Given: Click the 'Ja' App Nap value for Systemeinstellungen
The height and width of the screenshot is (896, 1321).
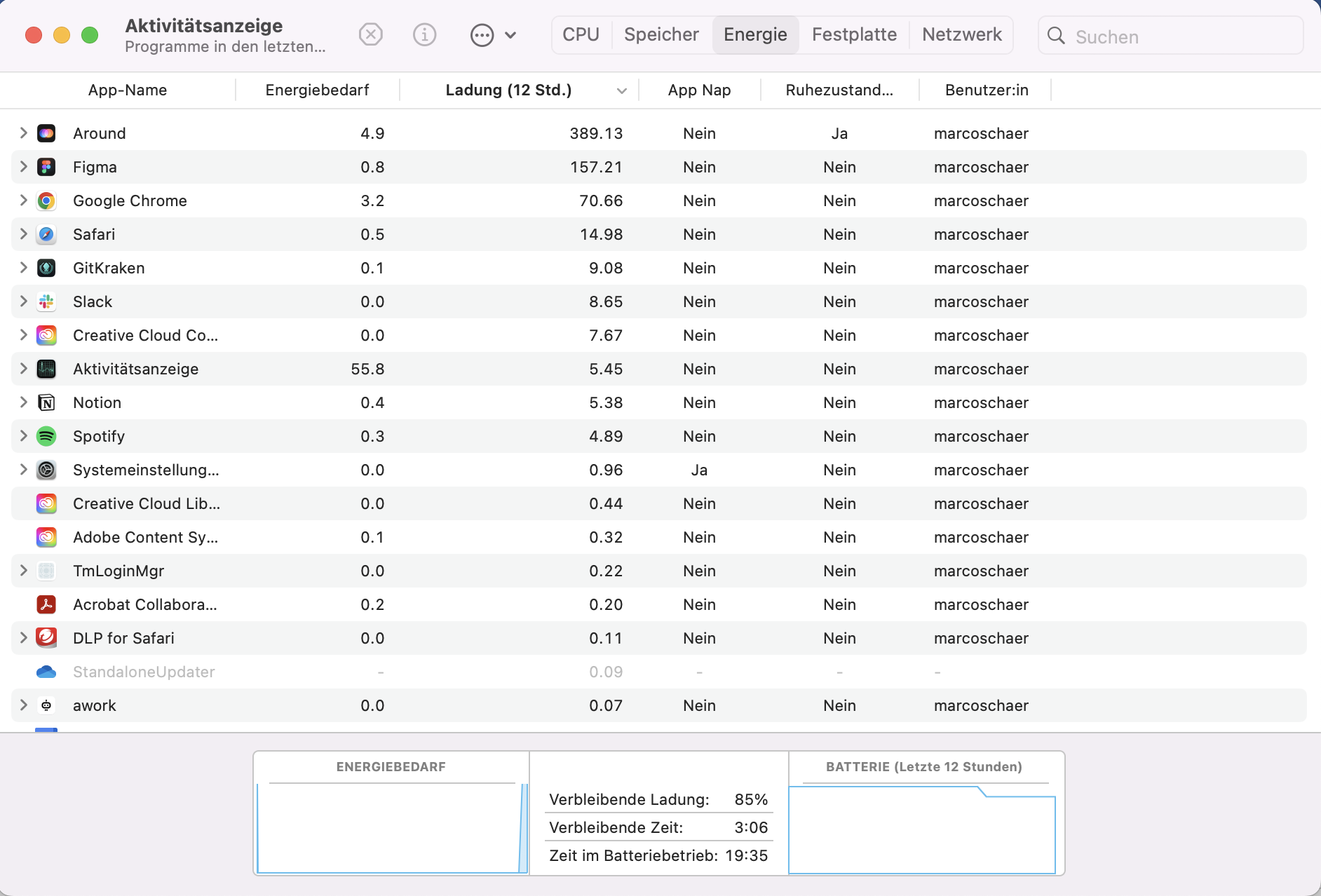Looking at the screenshot, I should point(699,470).
